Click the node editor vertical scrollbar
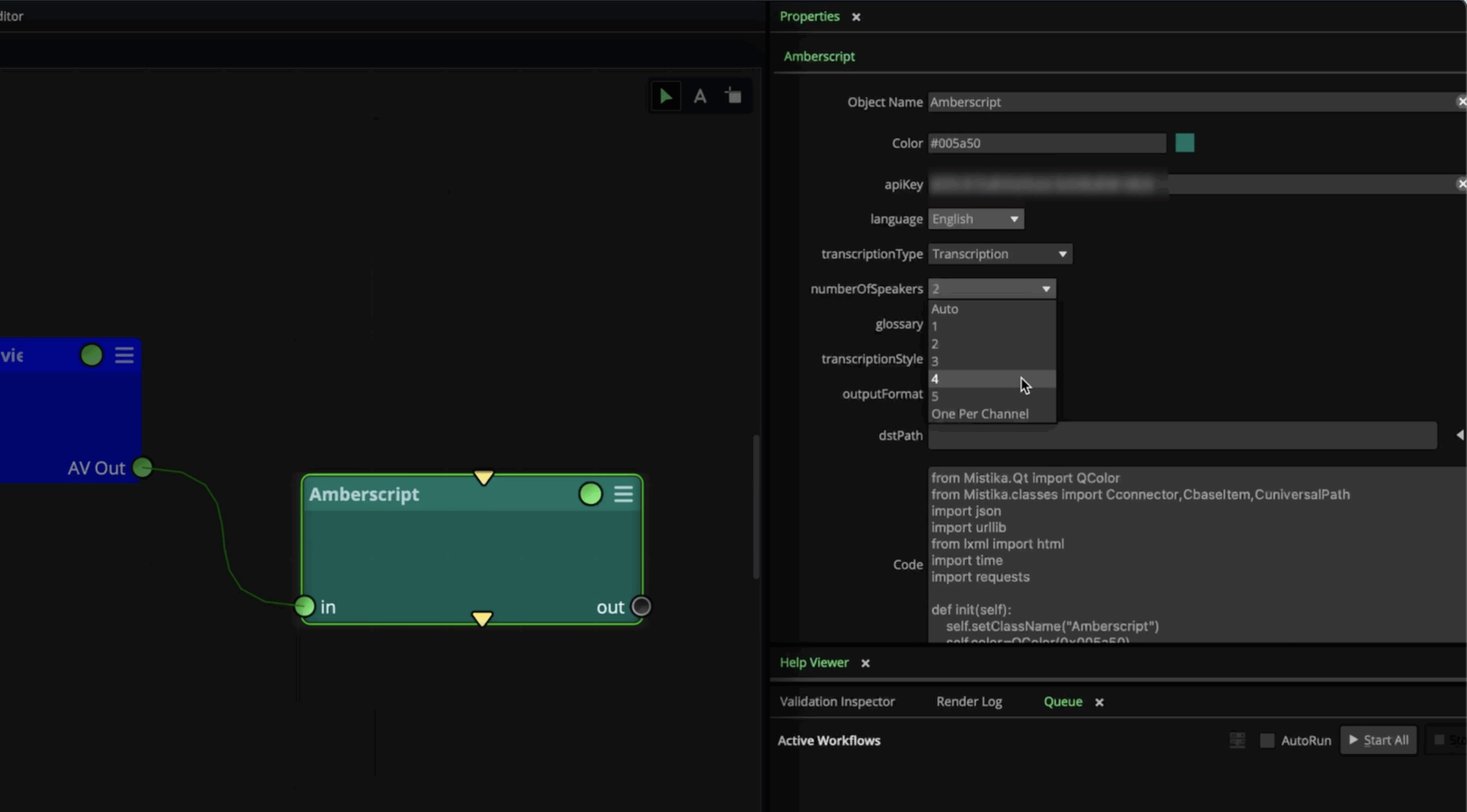The image size is (1467, 812). (756, 507)
